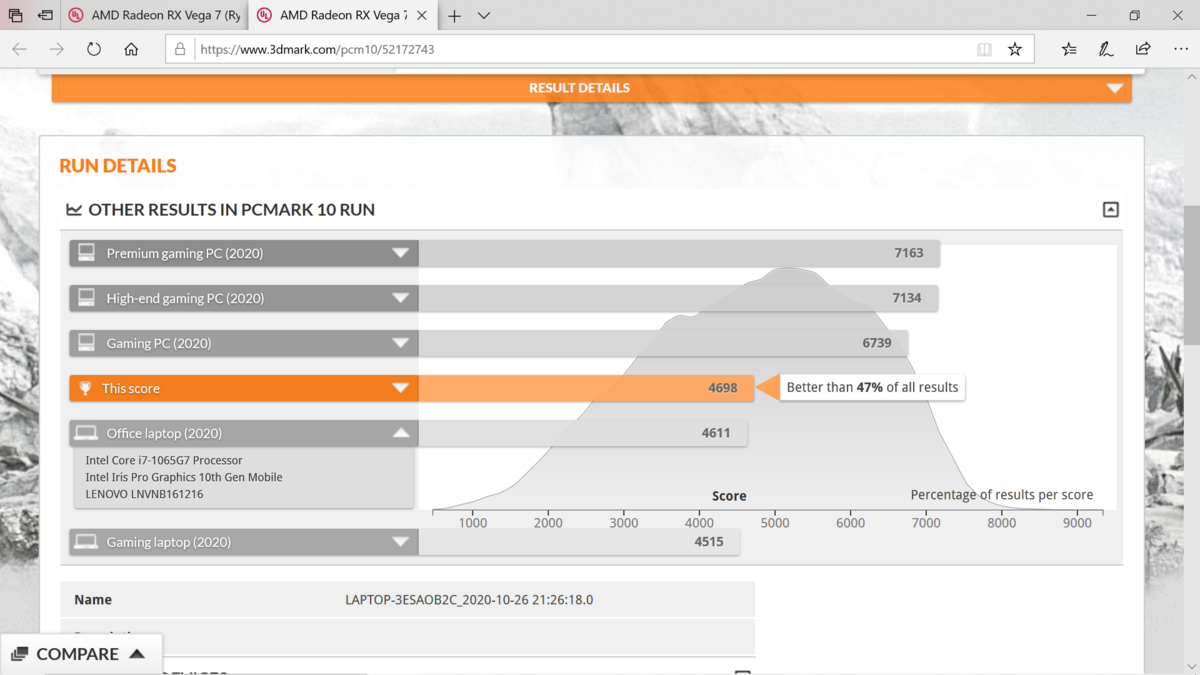Collapse the Other Results in PCMark 10 Run section
This screenshot has height=675, width=1200.
pos(1110,209)
